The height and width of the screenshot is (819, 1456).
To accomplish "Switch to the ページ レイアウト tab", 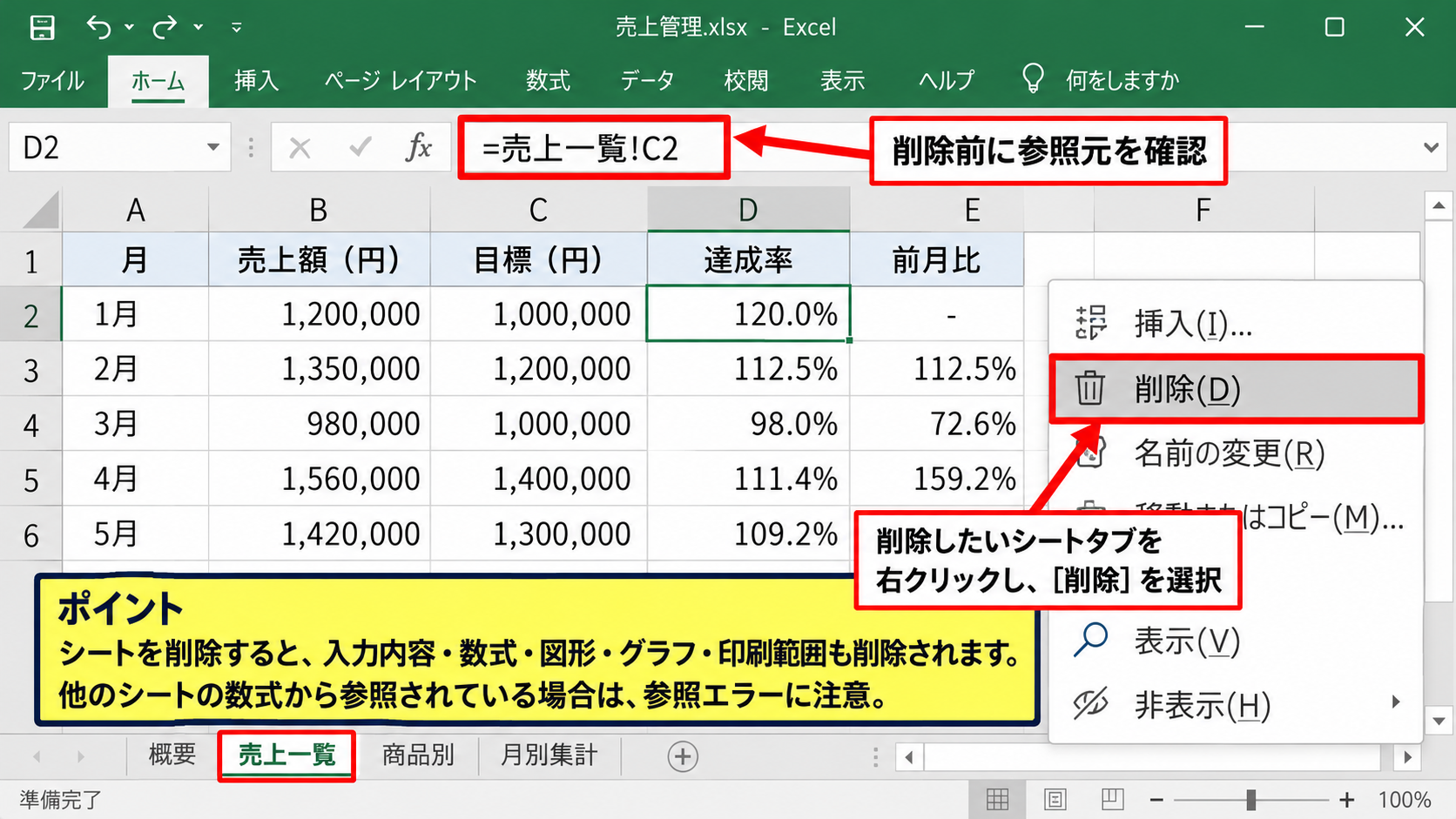I will point(401,81).
